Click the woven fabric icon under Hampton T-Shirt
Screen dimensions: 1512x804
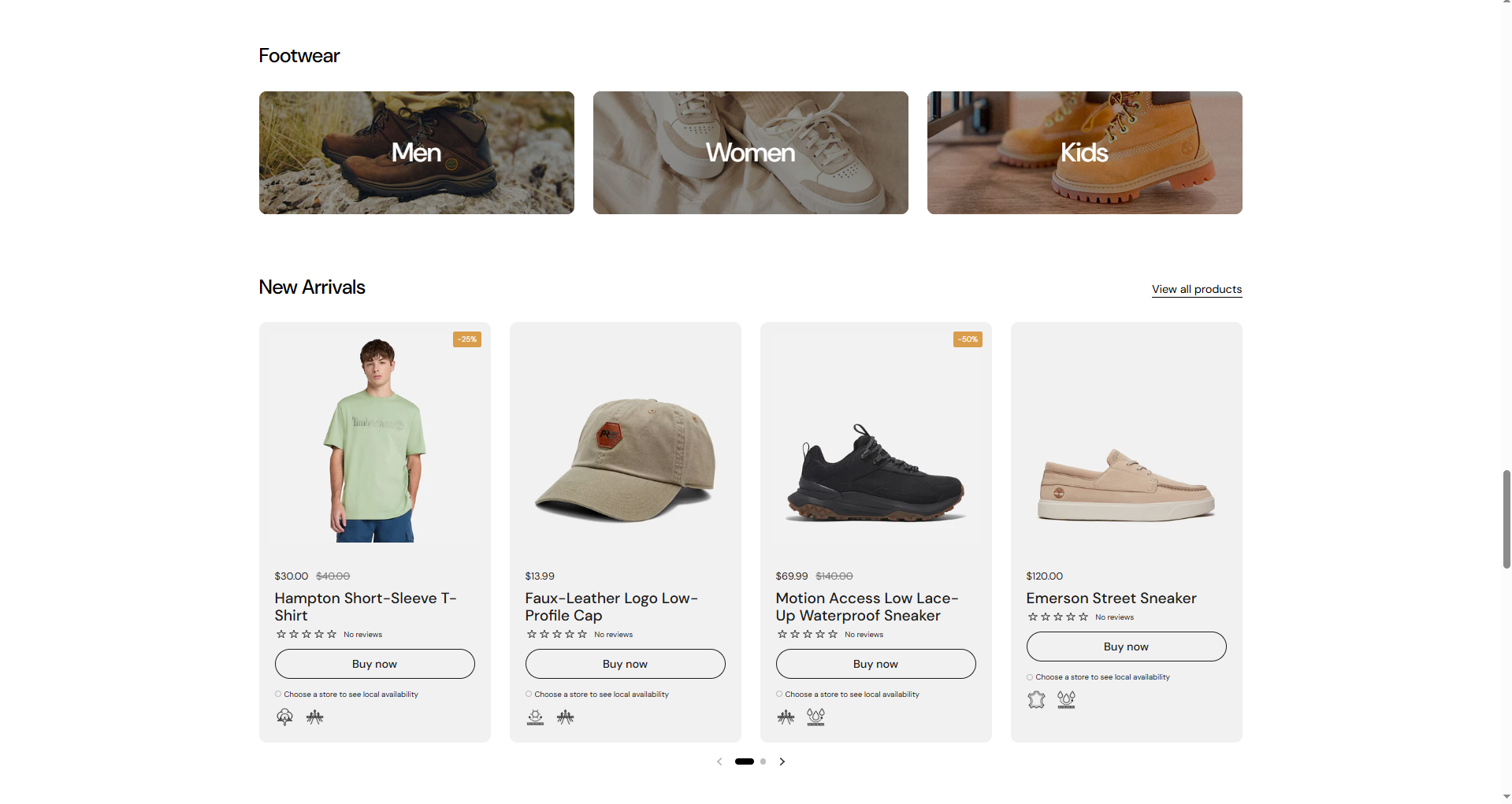(x=315, y=717)
